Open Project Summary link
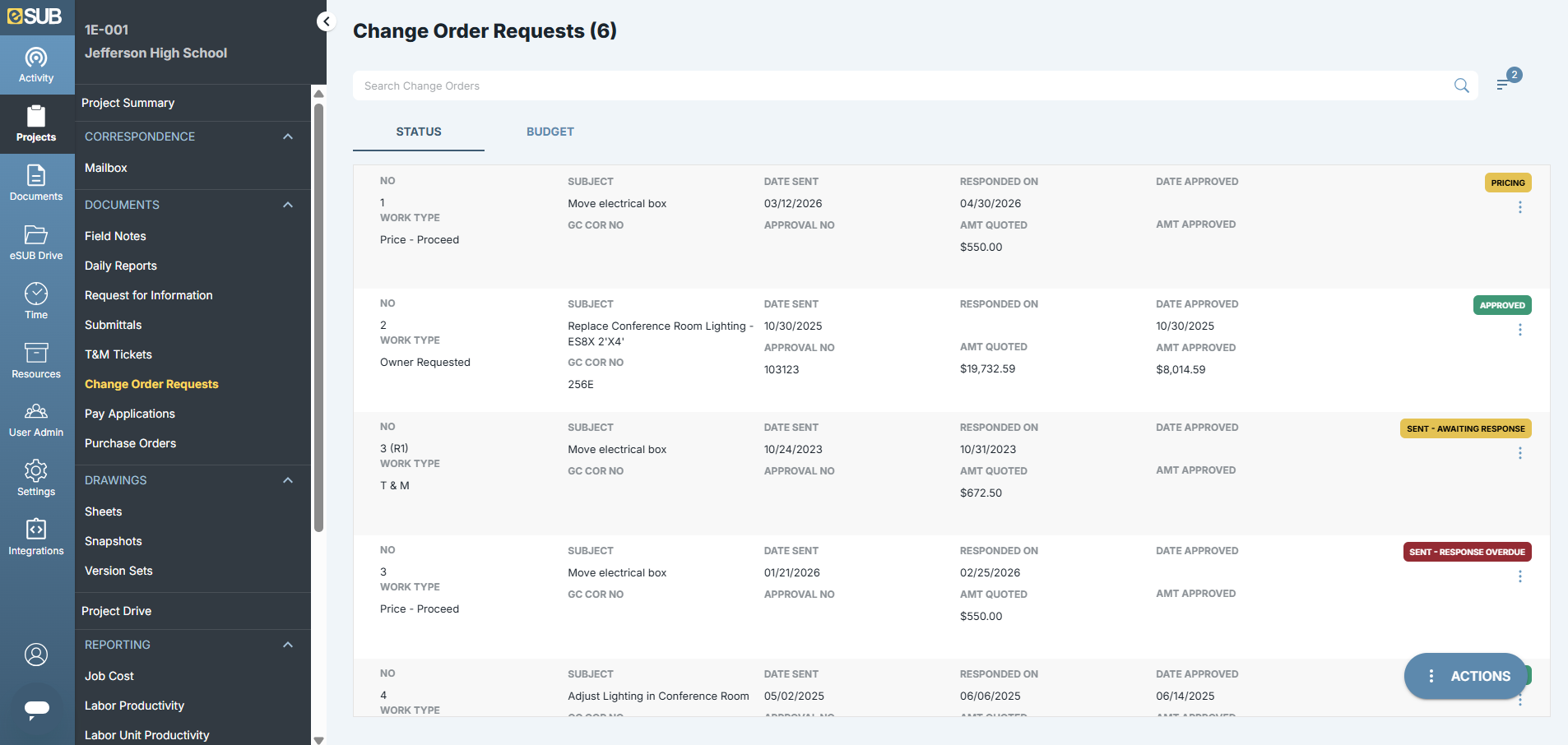This screenshot has height=745, width=1568. click(128, 103)
